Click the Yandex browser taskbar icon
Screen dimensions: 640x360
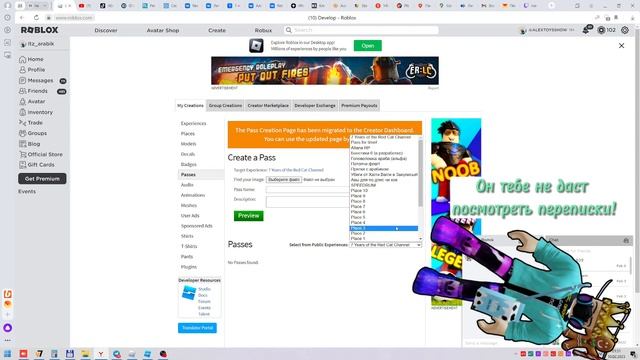click(x=100, y=354)
